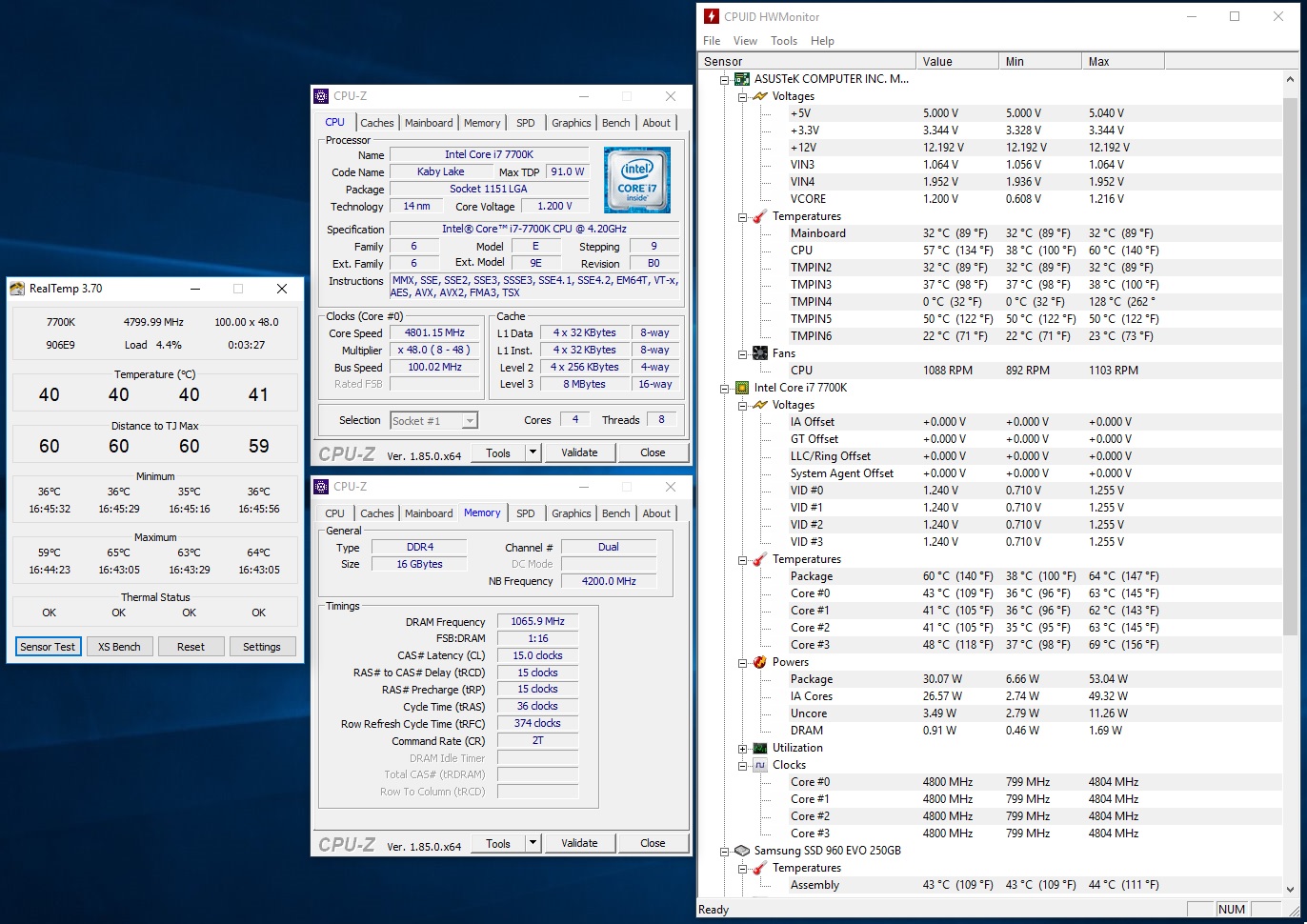Click Validate in the CPU-Z Memory window

[579, 843]
